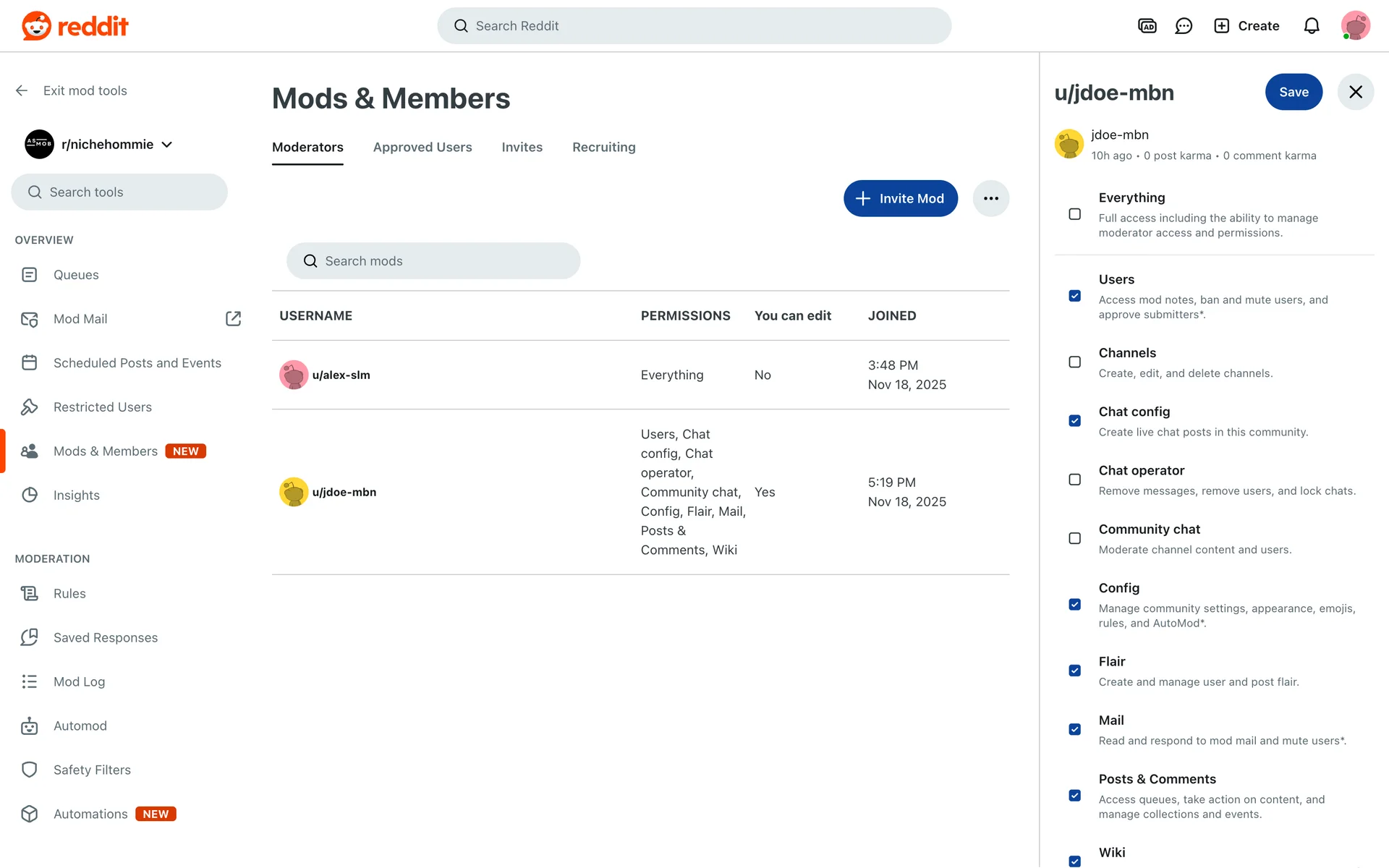This screenshot has width=1389, height=868.
Task: Open the Insights page
Action: click(x=76, y=495)
